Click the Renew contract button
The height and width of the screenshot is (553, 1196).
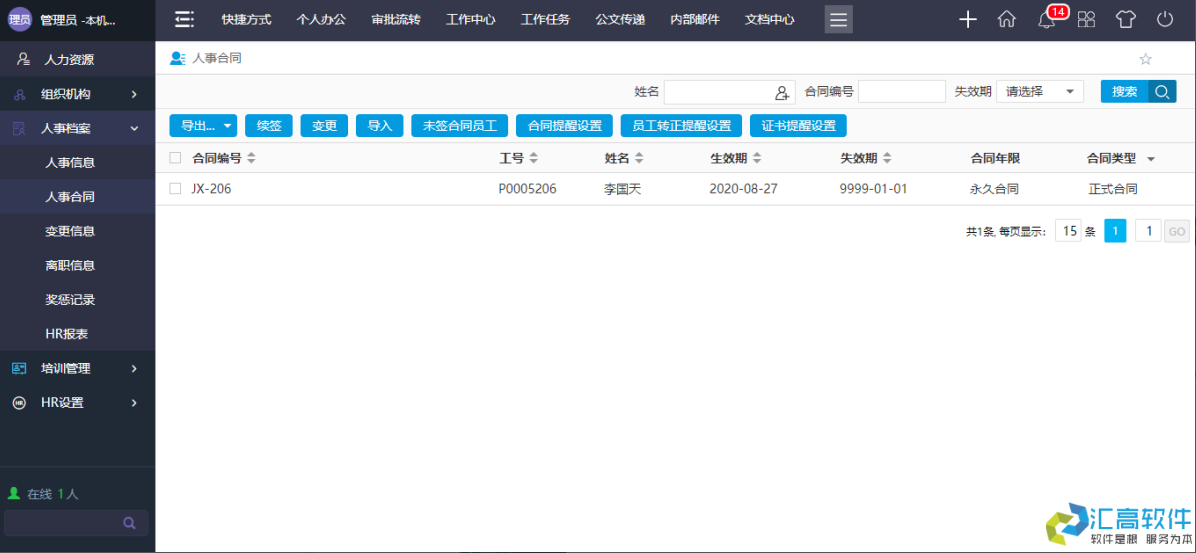[x=269, y=126]
